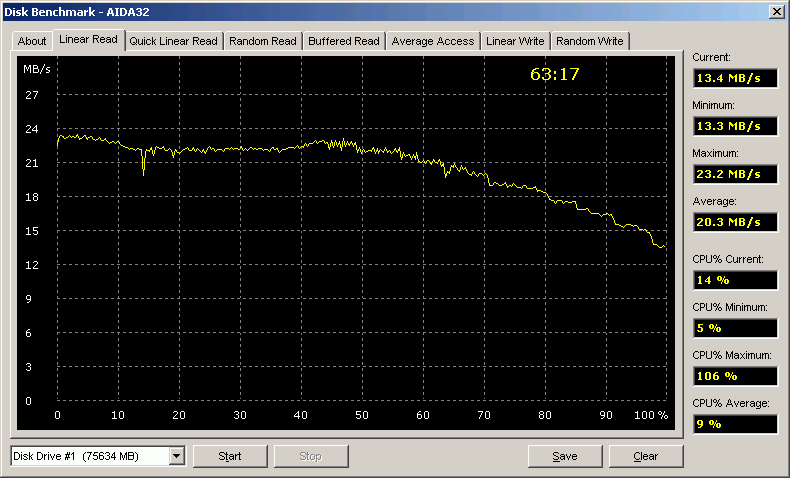Select the Linear Write tab
Image resolution: width=790 pixels, height=478 pixels.
[515, 41]
